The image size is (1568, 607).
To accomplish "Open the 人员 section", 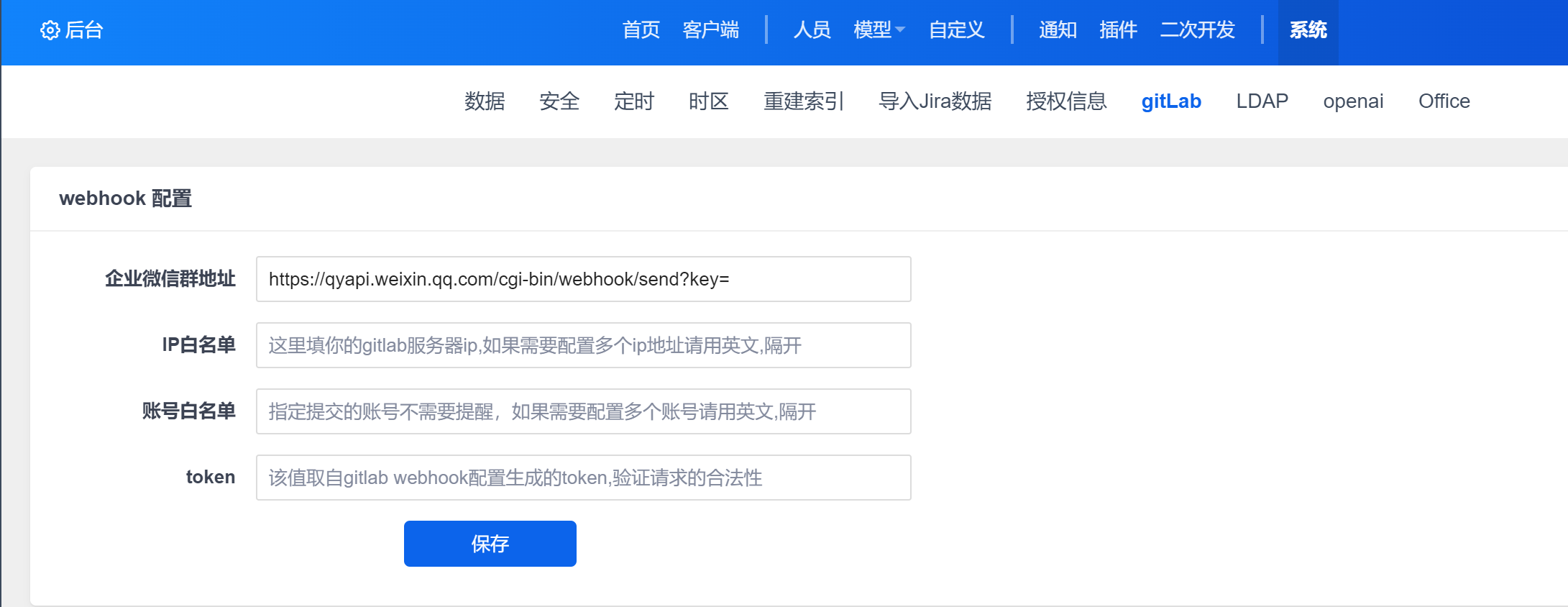I will [812, 30].
